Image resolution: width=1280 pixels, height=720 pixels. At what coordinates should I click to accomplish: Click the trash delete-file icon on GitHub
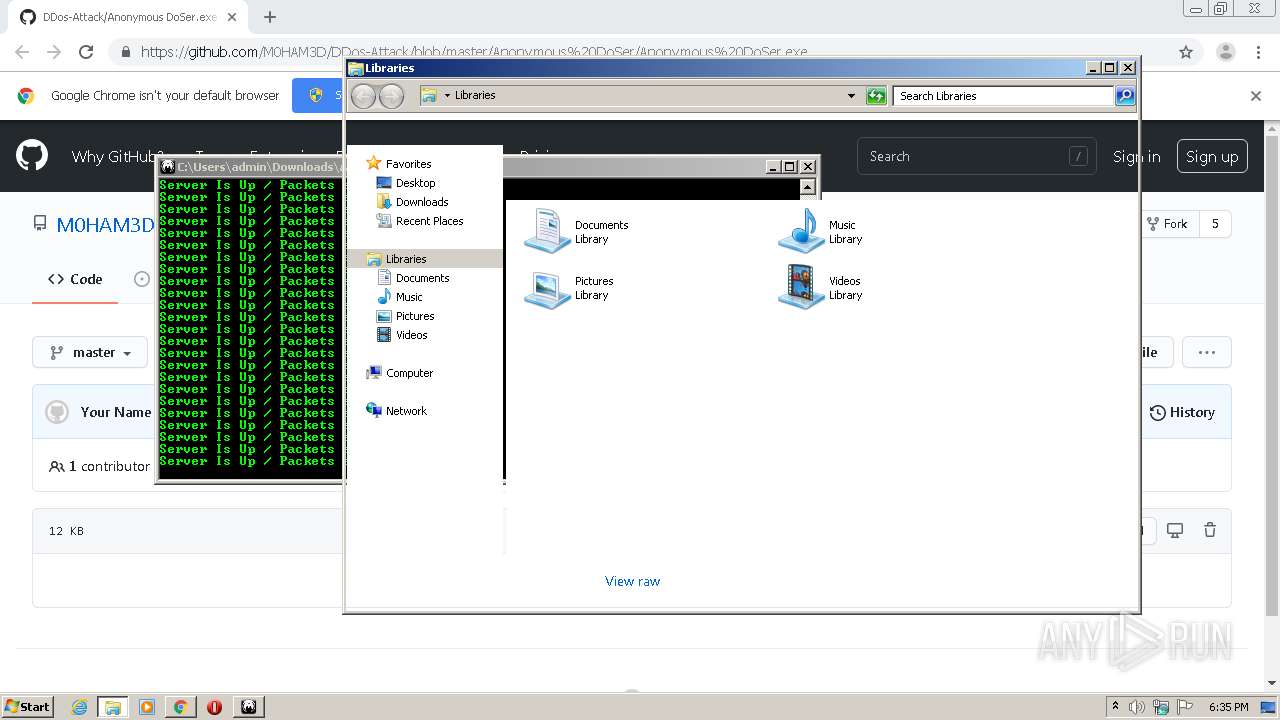click(1210, 530)
